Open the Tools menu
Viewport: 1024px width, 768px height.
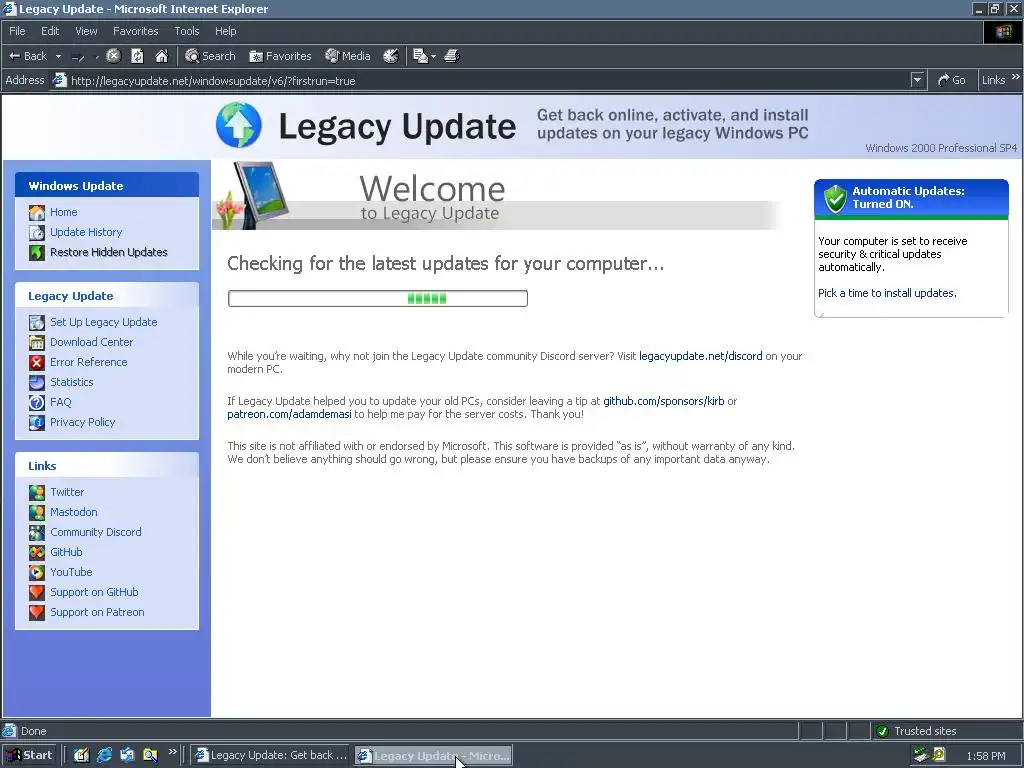click(186, 31)
